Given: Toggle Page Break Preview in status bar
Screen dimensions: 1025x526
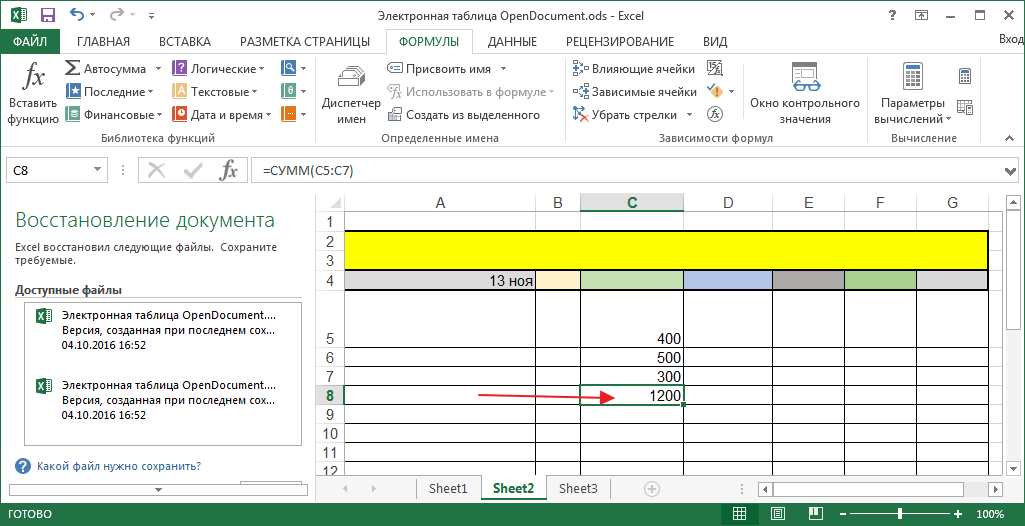Looking at the screenshot, I should (x=815, y=513).
